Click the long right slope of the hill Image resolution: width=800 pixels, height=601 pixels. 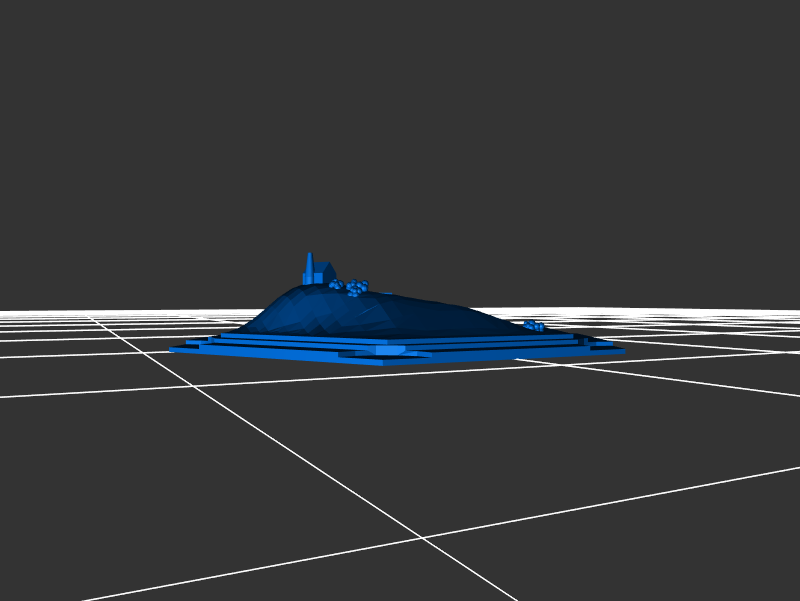(x=460, y=314)
